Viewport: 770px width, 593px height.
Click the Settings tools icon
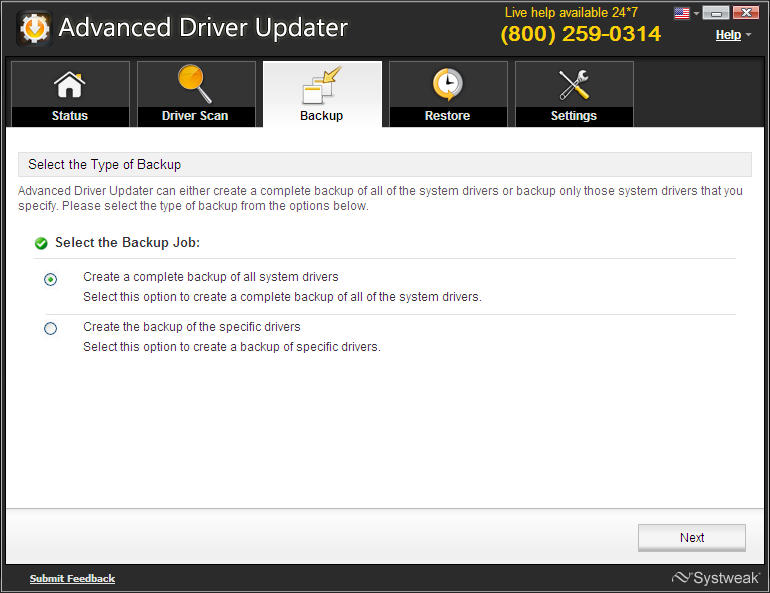pyautogui.click(x=574, y=84)
